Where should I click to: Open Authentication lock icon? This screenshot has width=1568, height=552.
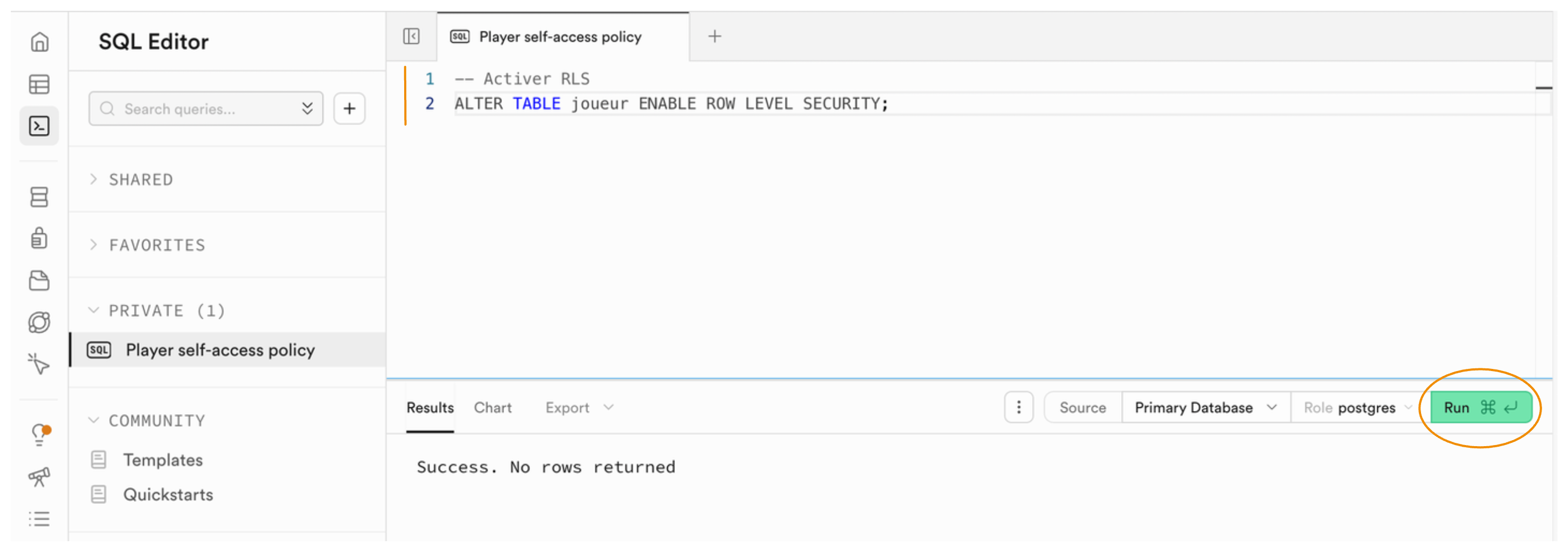(39, 238)
